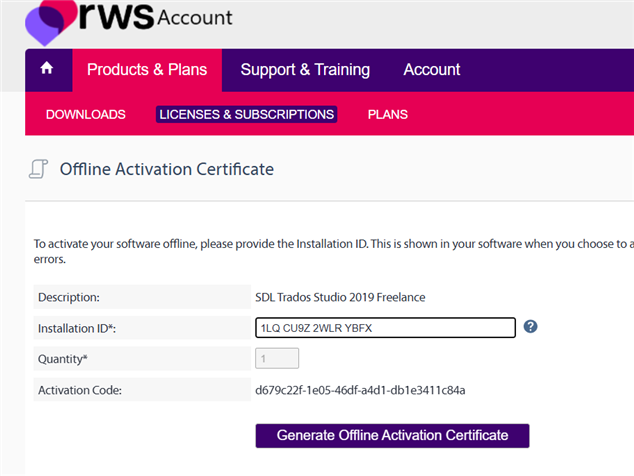Click the Offline Activation Certificate heading
This screenshot has width=634, height=476.
click(167, 169)
